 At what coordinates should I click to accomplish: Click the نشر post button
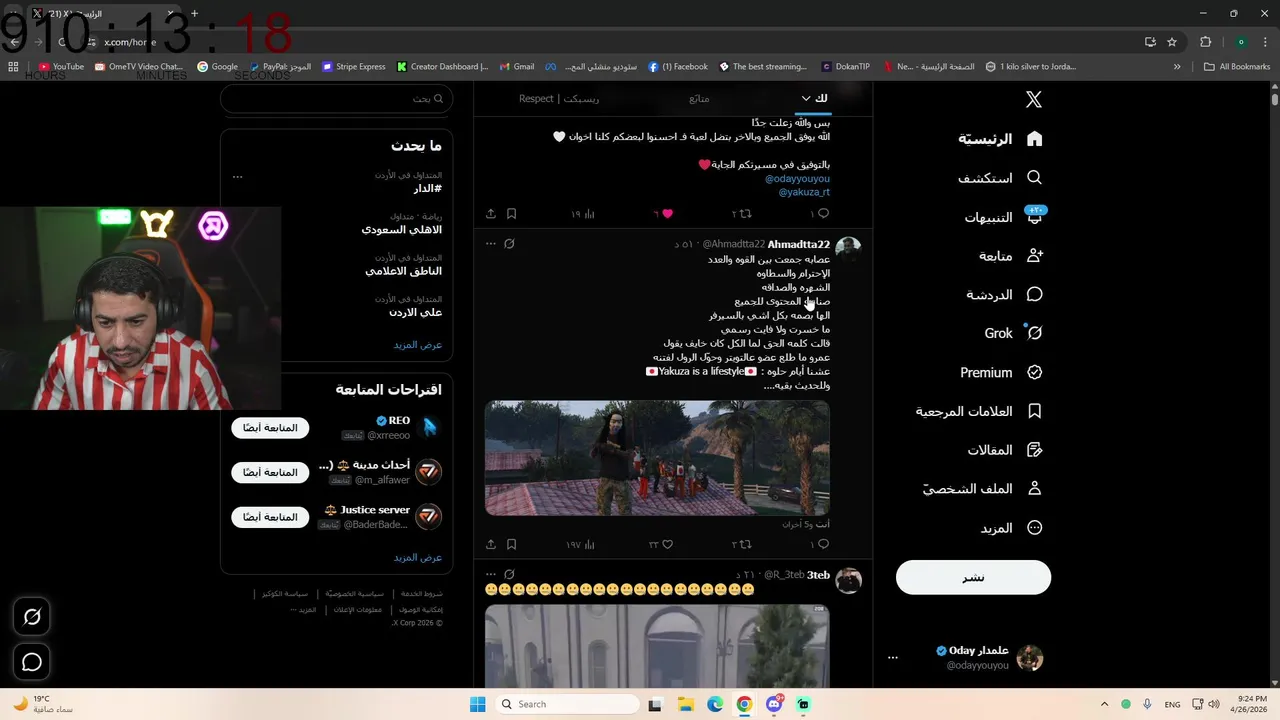[x=973, y=577]
